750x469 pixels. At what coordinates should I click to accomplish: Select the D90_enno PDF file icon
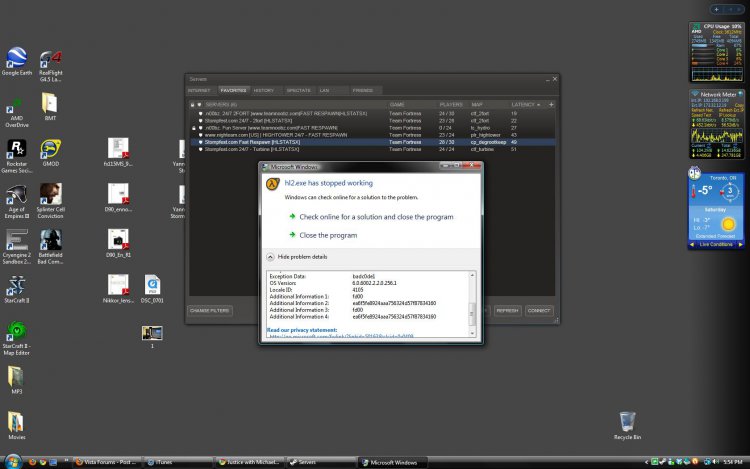(118, 197)
